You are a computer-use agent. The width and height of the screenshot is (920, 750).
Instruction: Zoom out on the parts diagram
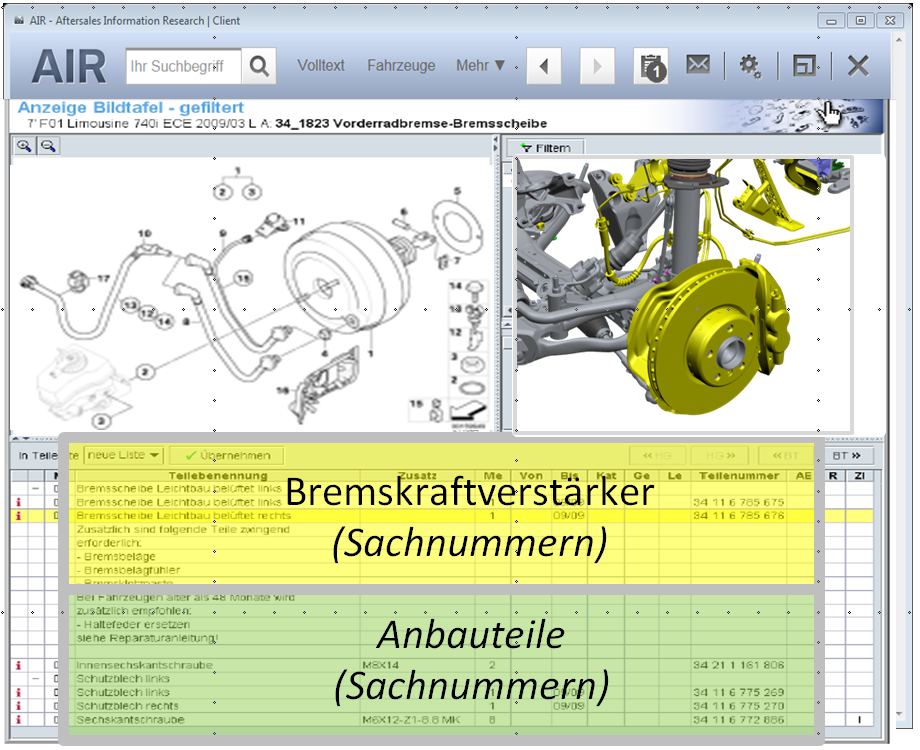47,146
